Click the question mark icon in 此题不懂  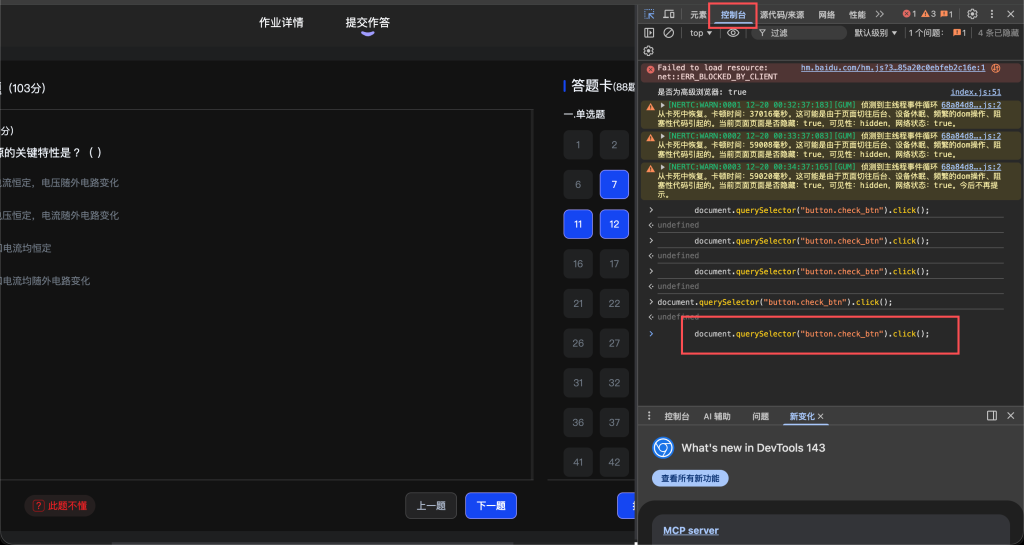pos(39,506)
